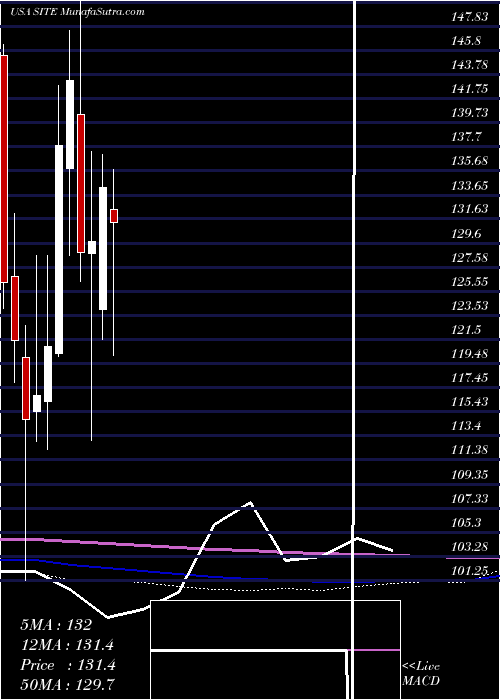Click the 125.55 price axis label
This screenshot has height=700, width=500.
pyautogui.click(x=470, y=282)
